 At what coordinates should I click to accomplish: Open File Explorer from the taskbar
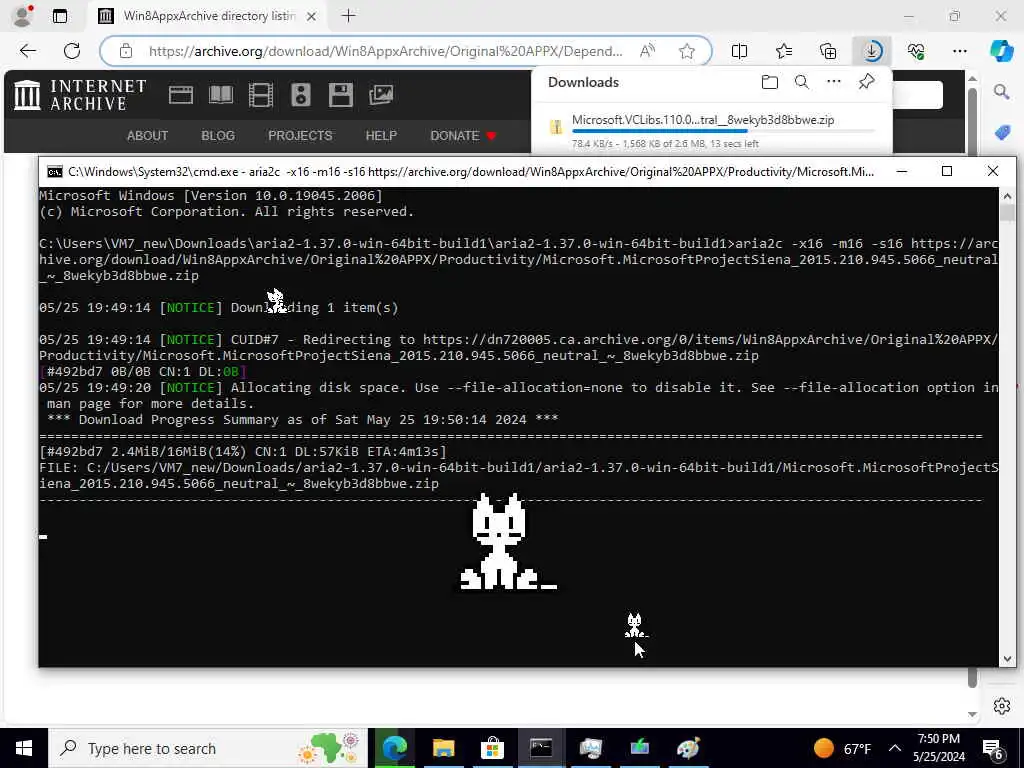pos(443,748)
